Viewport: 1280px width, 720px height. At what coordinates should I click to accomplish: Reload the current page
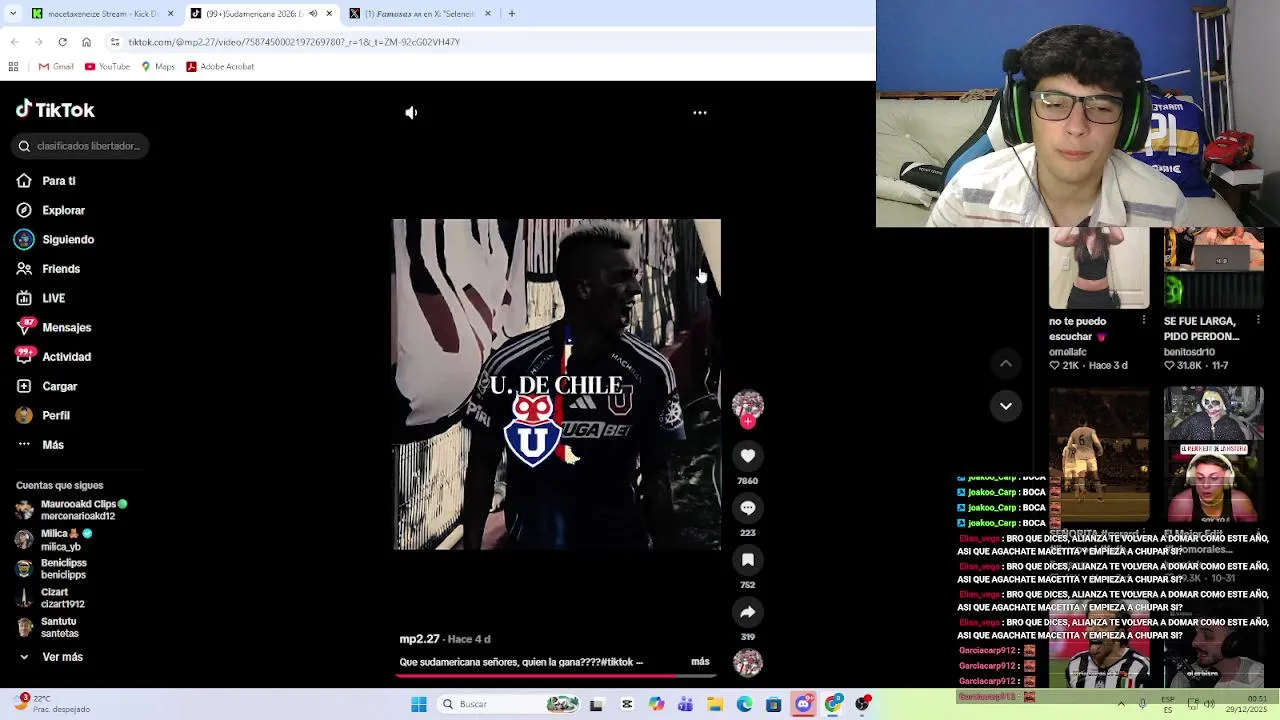click(62, 42)
